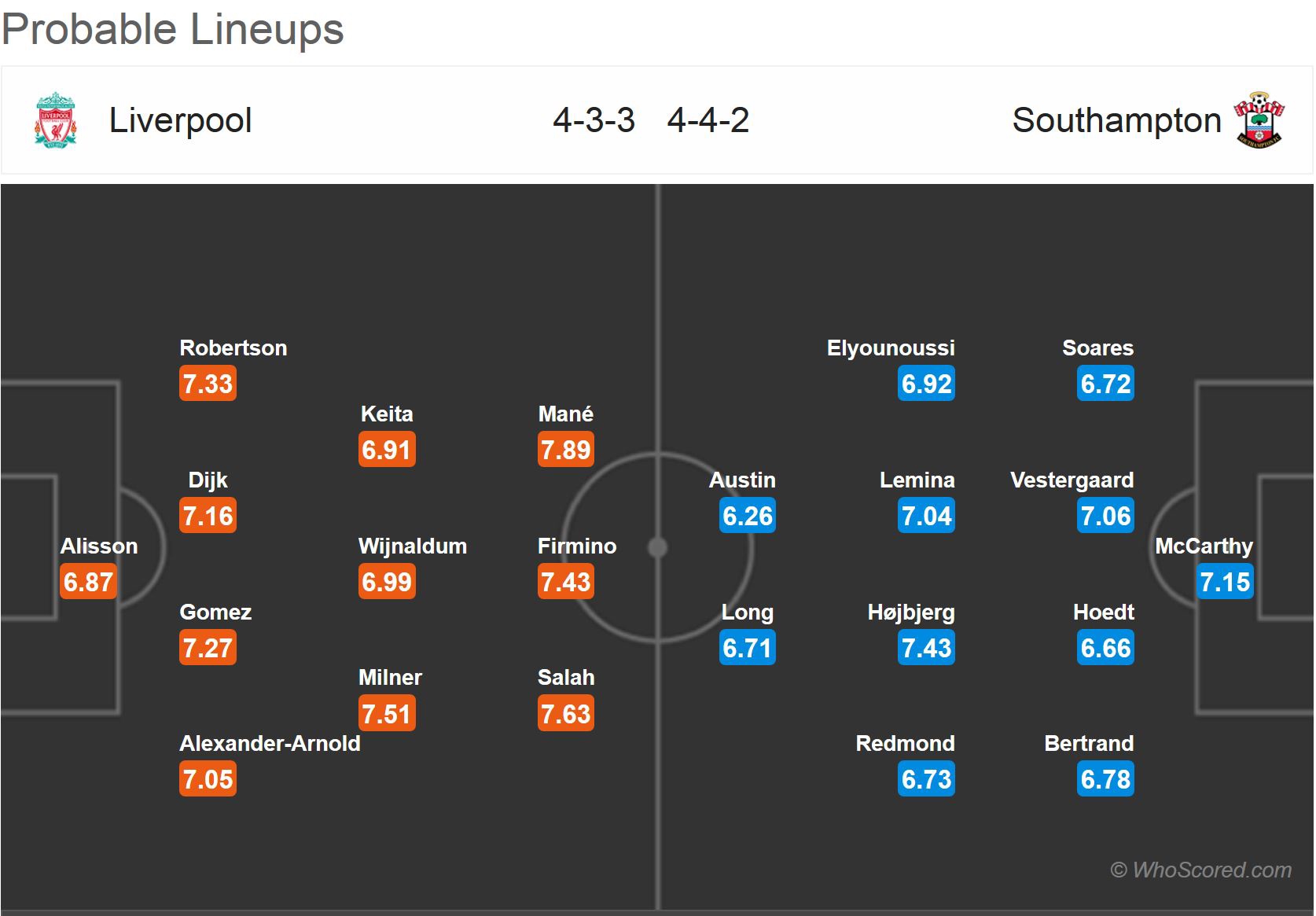Click Højbjerg's 7.43 rating badge
The width and height of the screenshot is (1316, 916).
point(926,648)
